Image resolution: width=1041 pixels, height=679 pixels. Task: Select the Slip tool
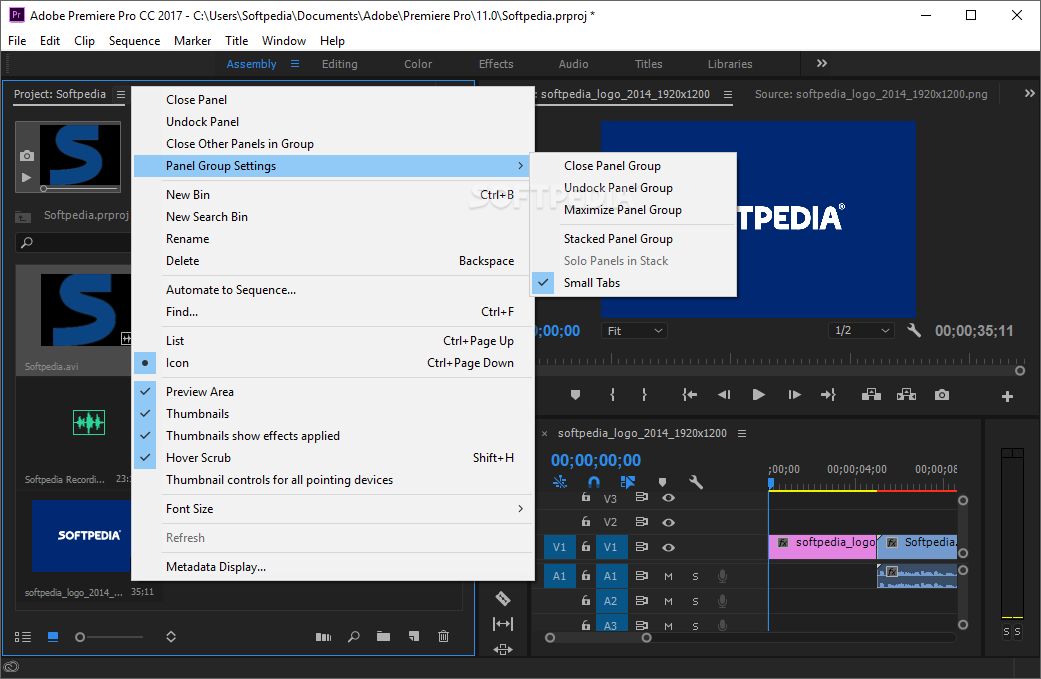[503, 624]
